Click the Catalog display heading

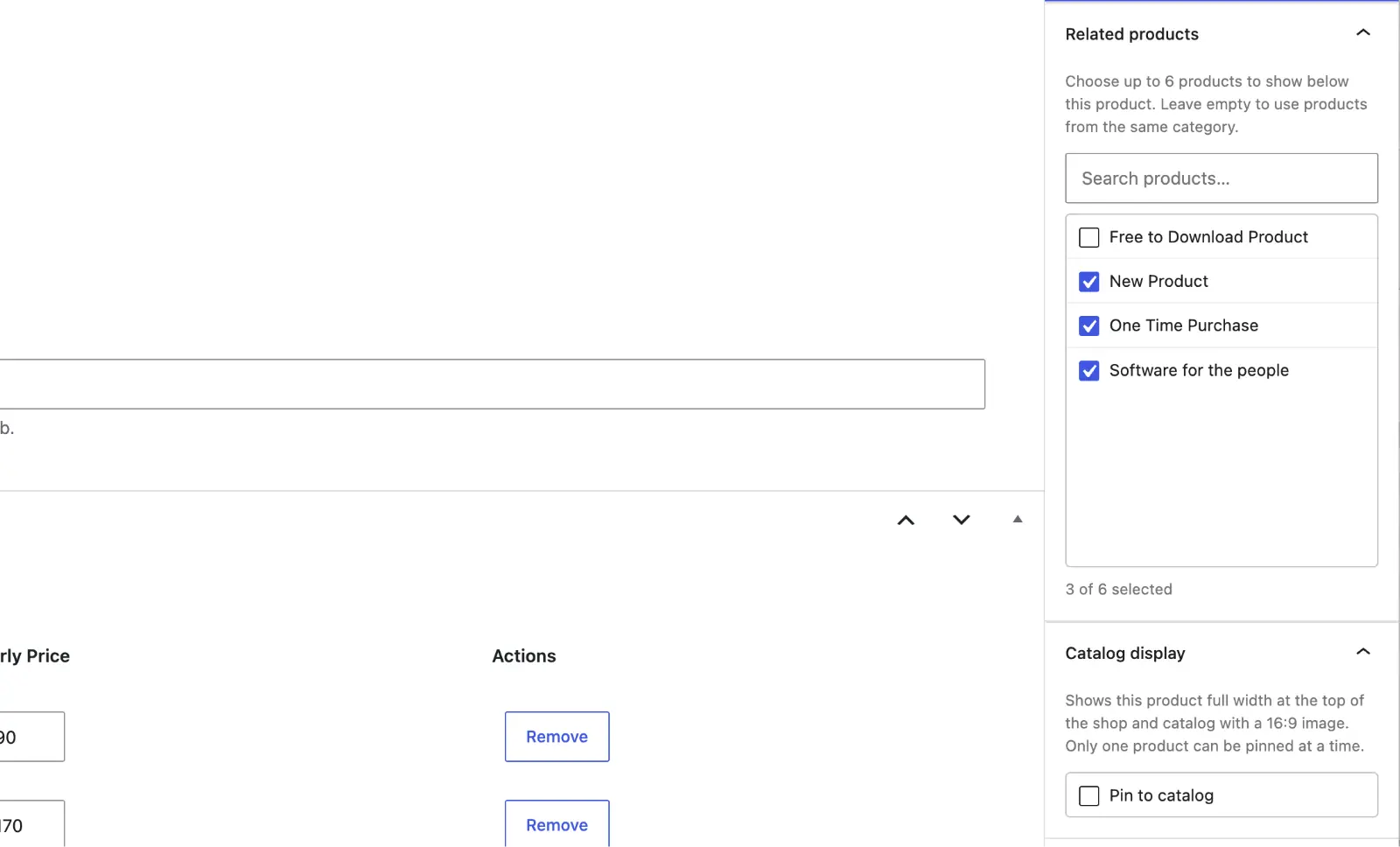click(1124, 654)
